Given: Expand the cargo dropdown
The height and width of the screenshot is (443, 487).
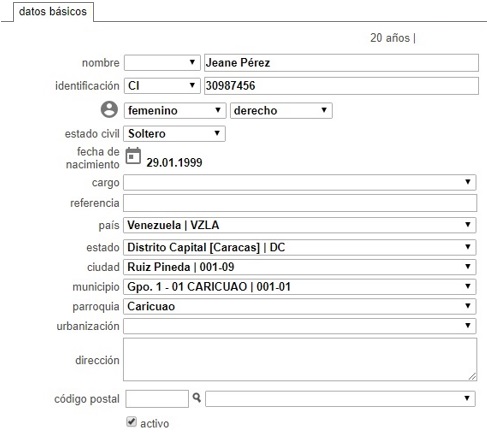Looking at the screenshot, I should pos(300,182).
